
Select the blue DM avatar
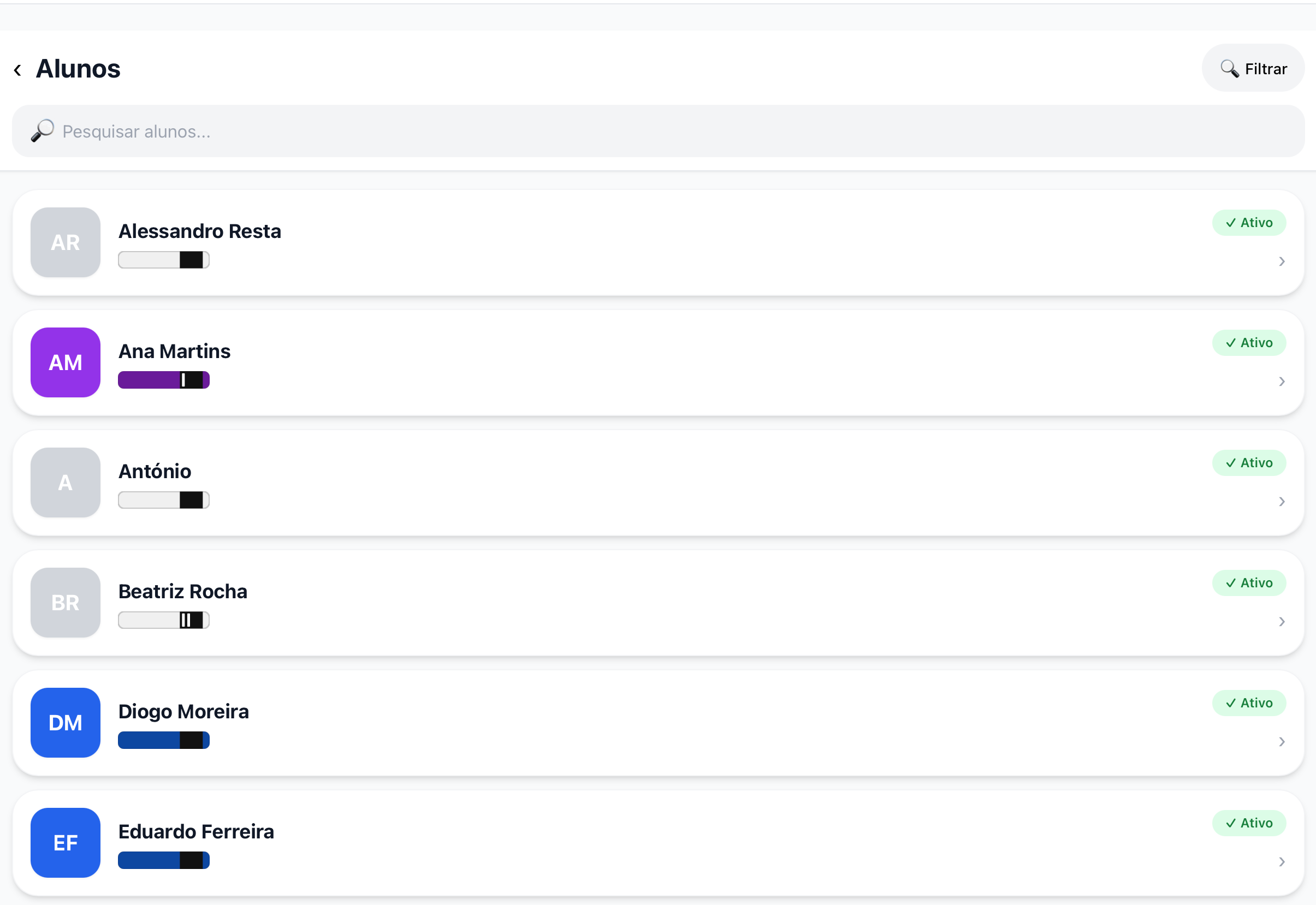(x=65, y=723)
